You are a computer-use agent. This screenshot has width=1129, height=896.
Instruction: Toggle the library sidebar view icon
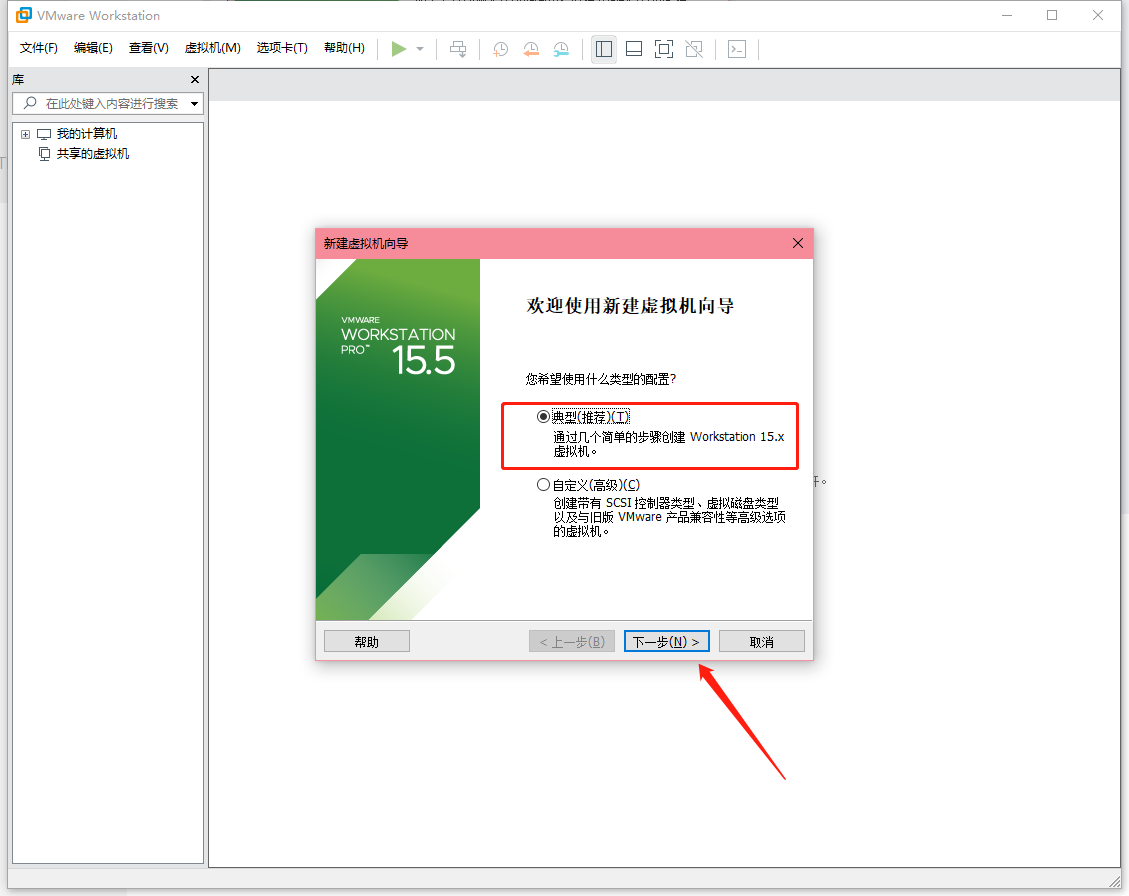603,49
